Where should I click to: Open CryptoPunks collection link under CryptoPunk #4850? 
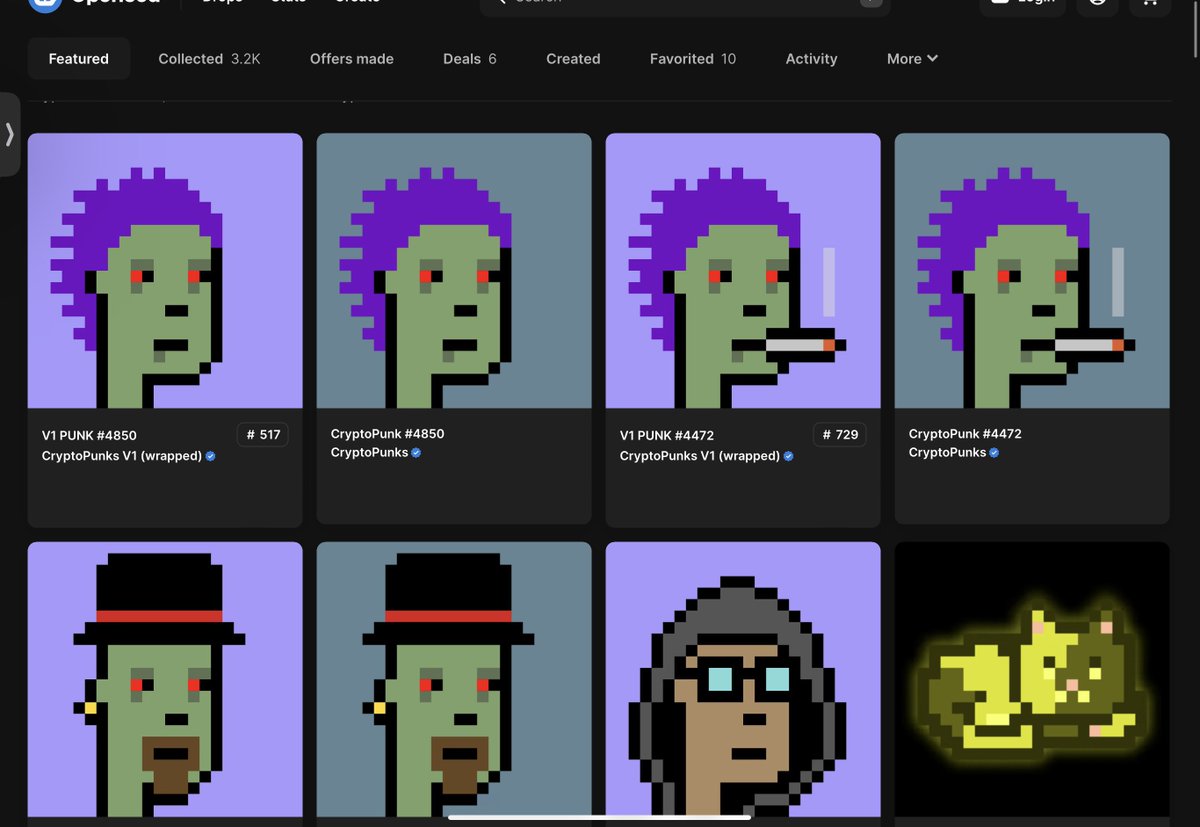tap(370, 453)
